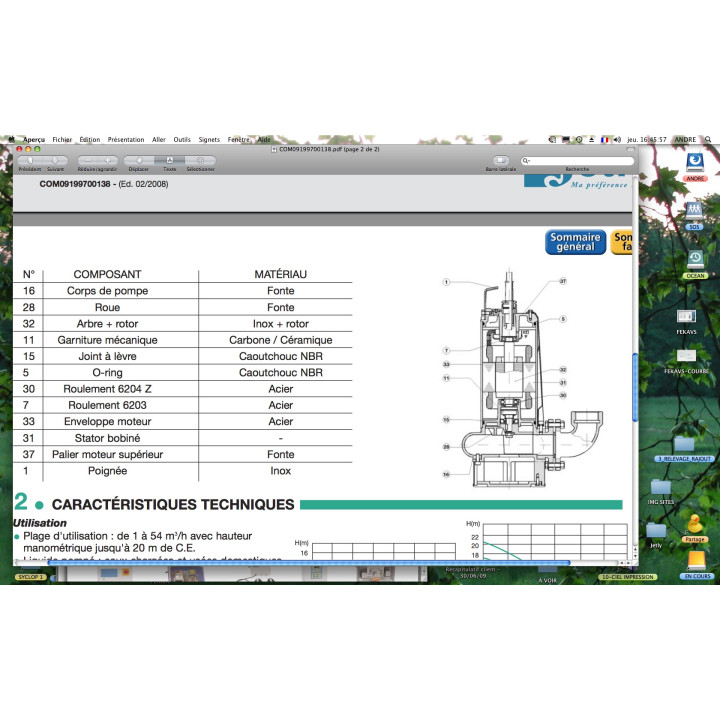The height and width of the screenshot is (720, 720).
Task: Toggle the Barre latérale sidebar
Action: [501, 160]
